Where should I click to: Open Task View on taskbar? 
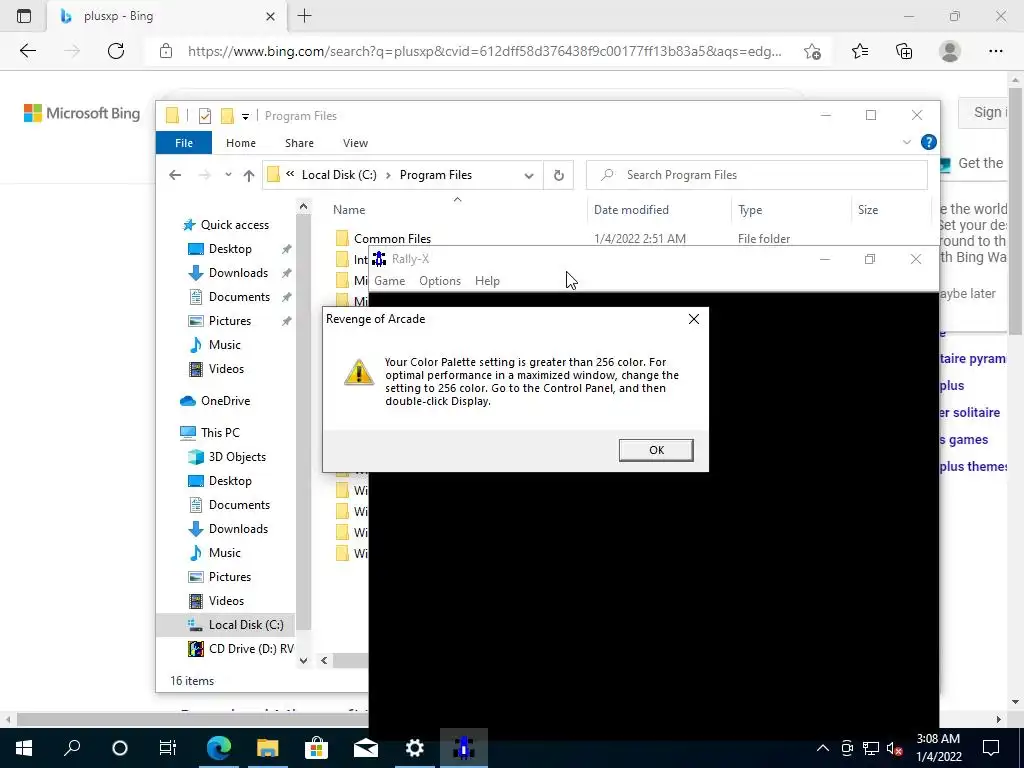(168, 748)
